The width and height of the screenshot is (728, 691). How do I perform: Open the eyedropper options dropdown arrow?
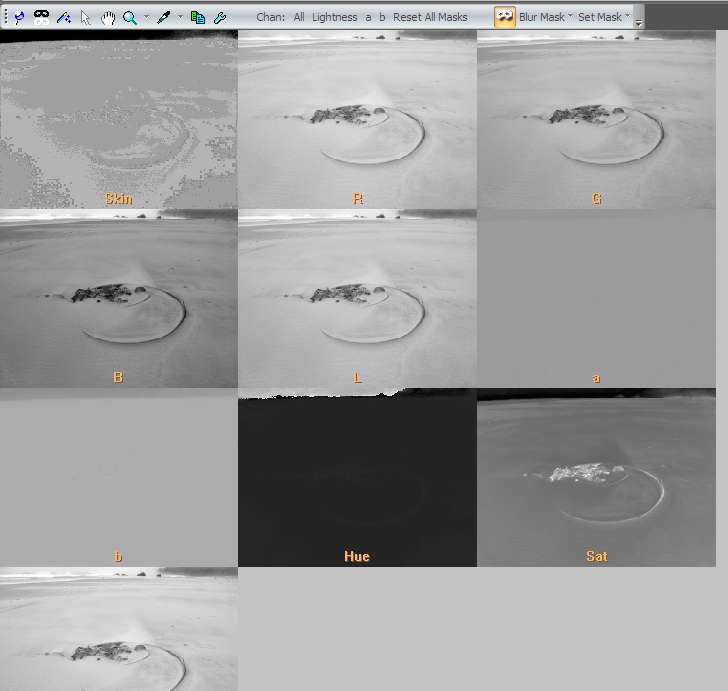point(180,17)
